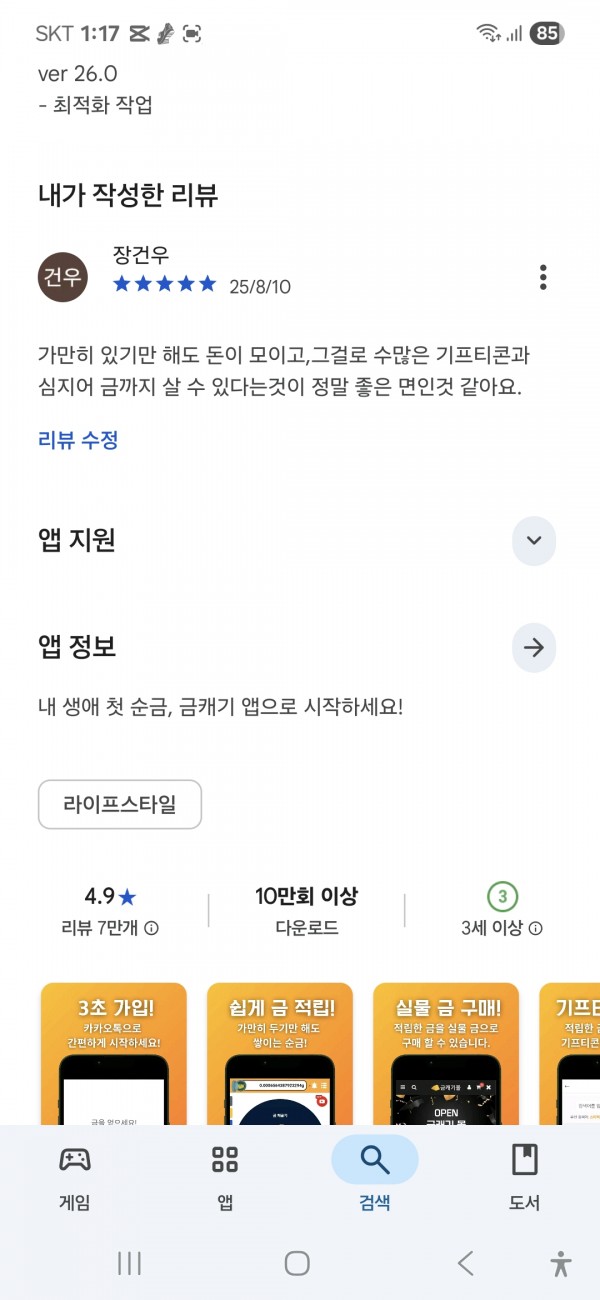Screen dimensions: 600x1300
Task: Tap the 3세 이상 age rating badge
Action: pyautogui.click(x=503, y=896)
